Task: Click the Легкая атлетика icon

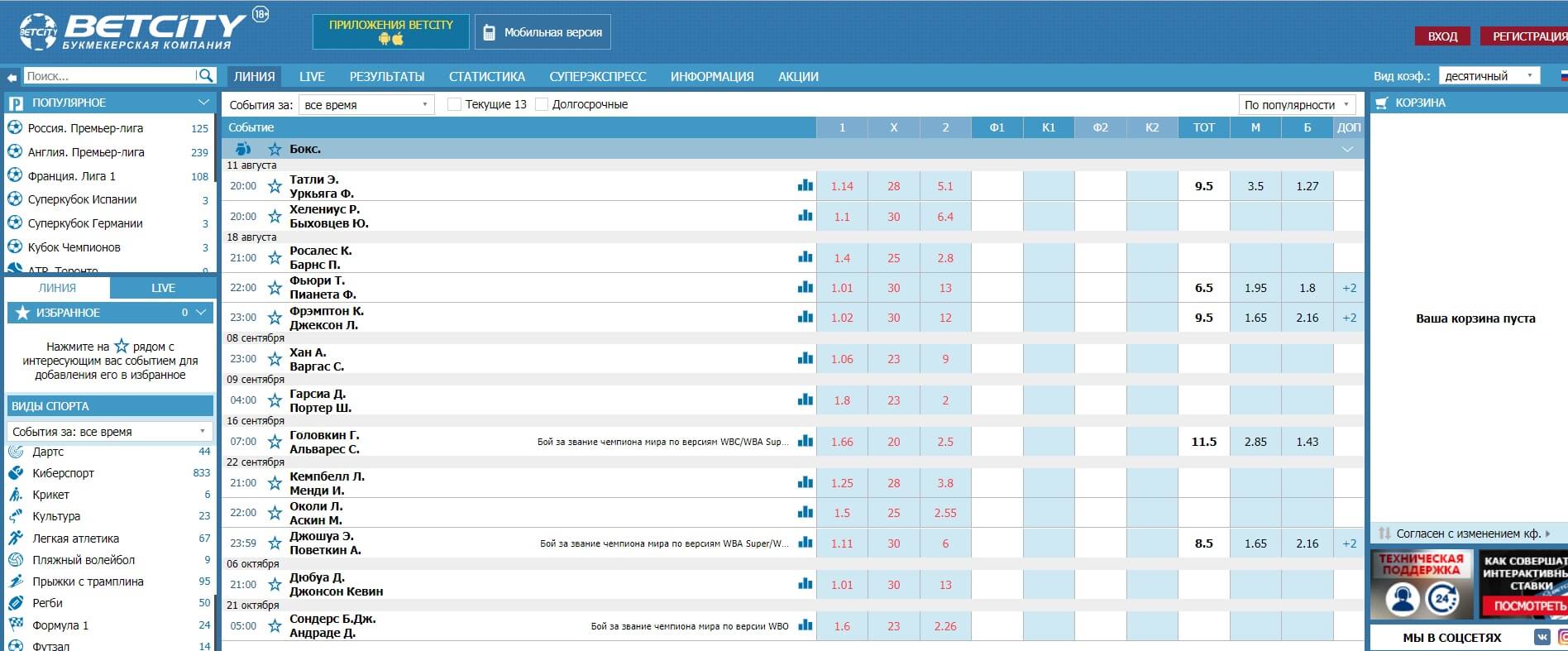Action: pos(16,539)
